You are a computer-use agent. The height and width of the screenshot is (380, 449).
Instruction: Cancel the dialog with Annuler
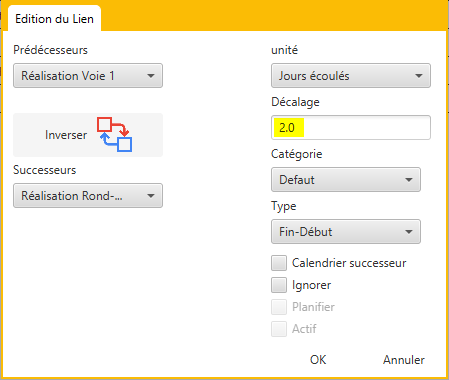point(404,360)
